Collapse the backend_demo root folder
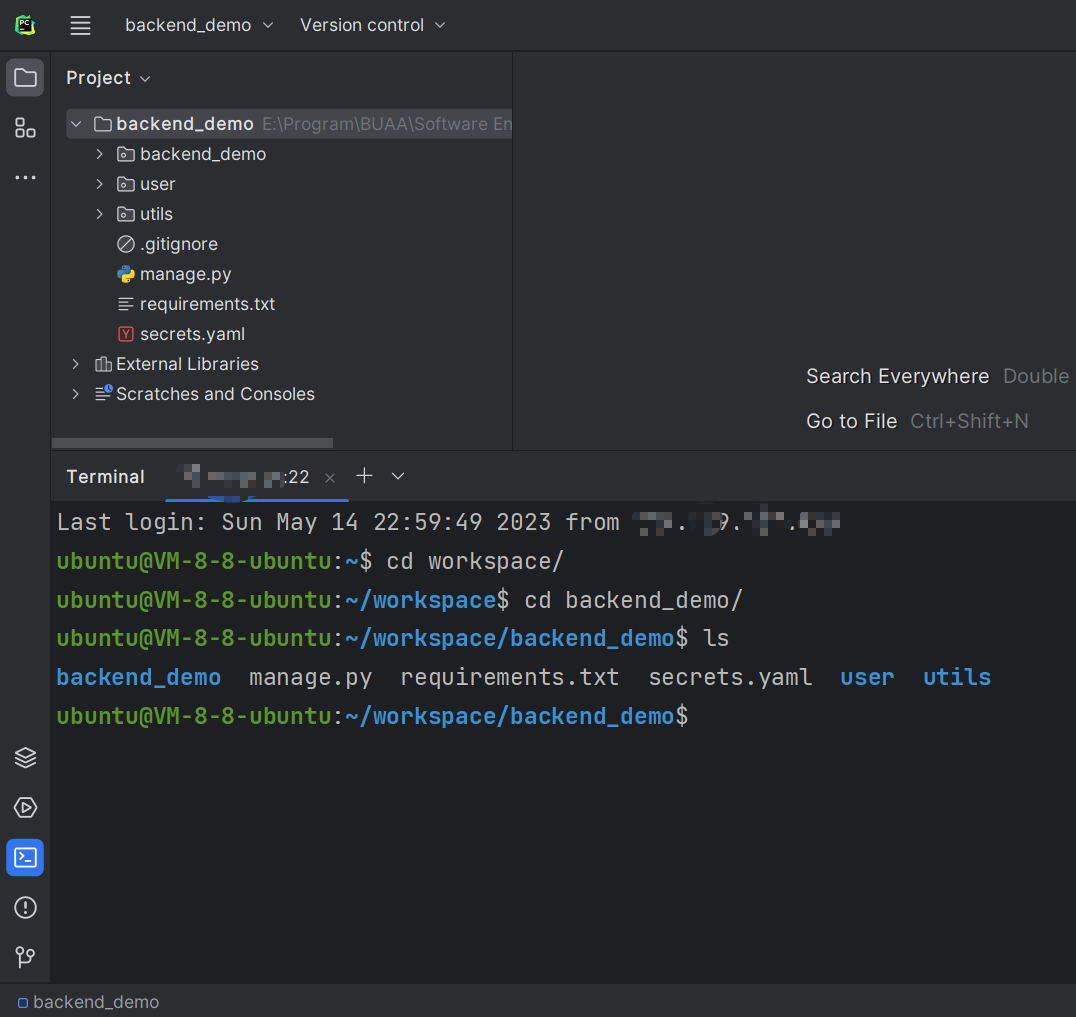The width and height of the screenshot is (1076, 1017). (x=76, y=124)
